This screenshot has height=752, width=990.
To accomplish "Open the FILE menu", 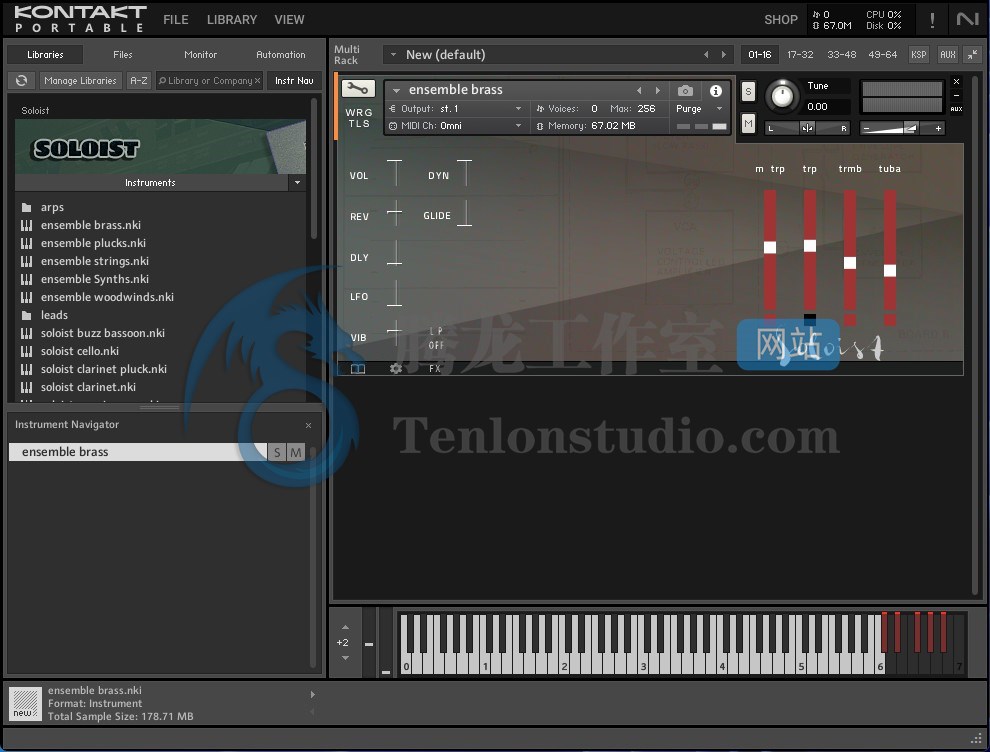I will click(x=176, y=20).
